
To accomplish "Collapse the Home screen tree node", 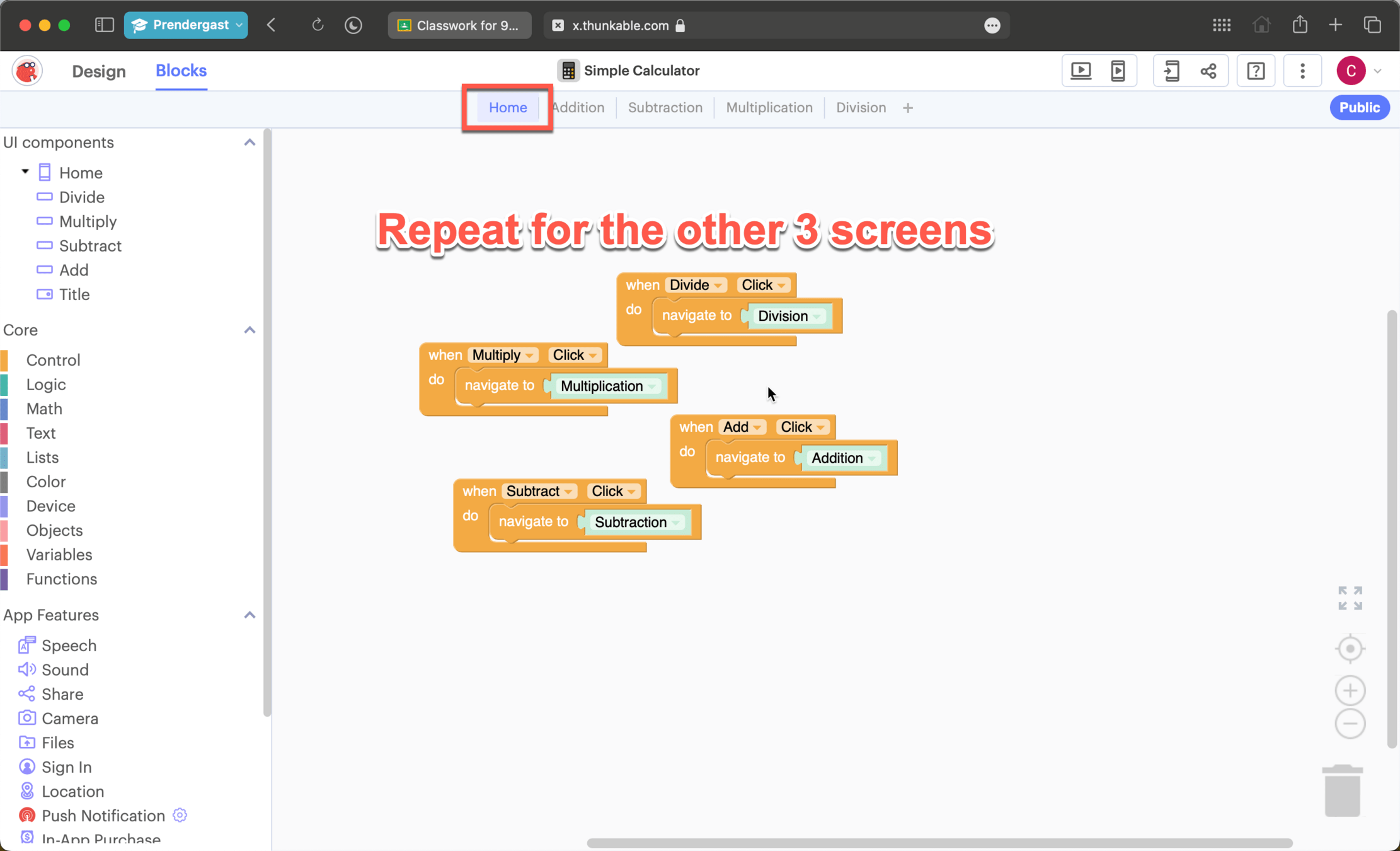I will point(25,171).
